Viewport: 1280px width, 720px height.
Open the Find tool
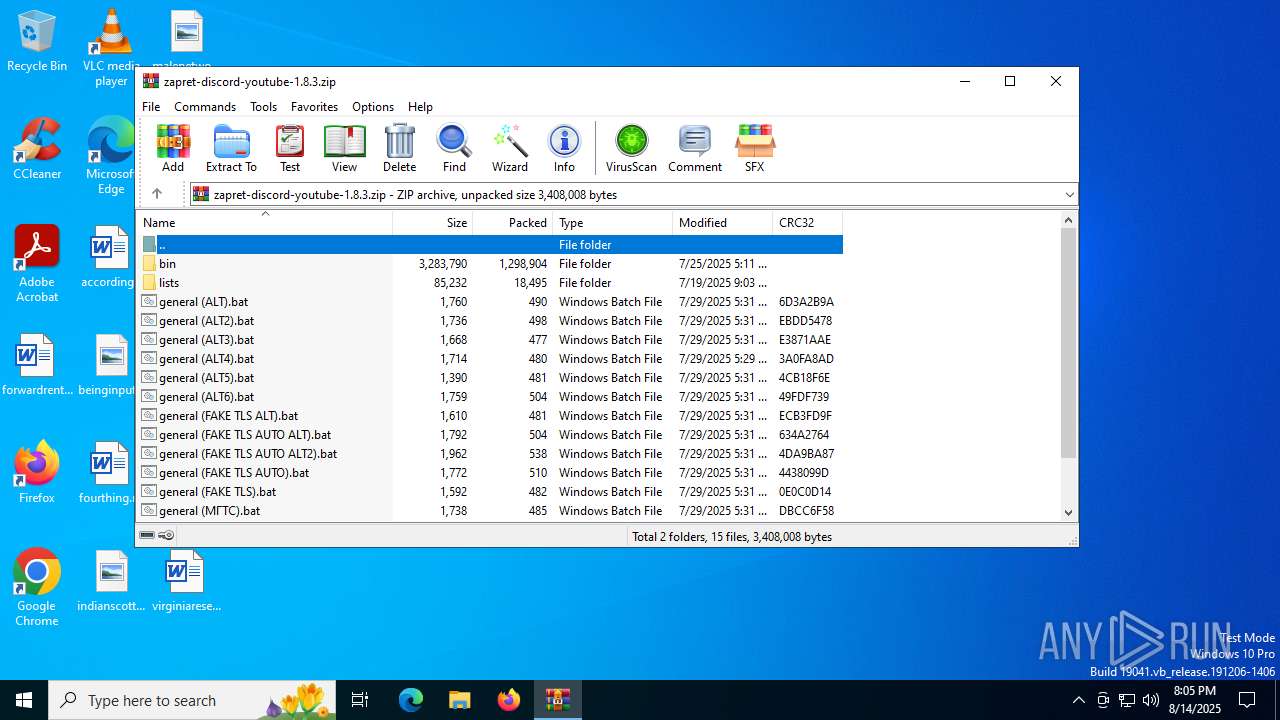click(454, 149)
